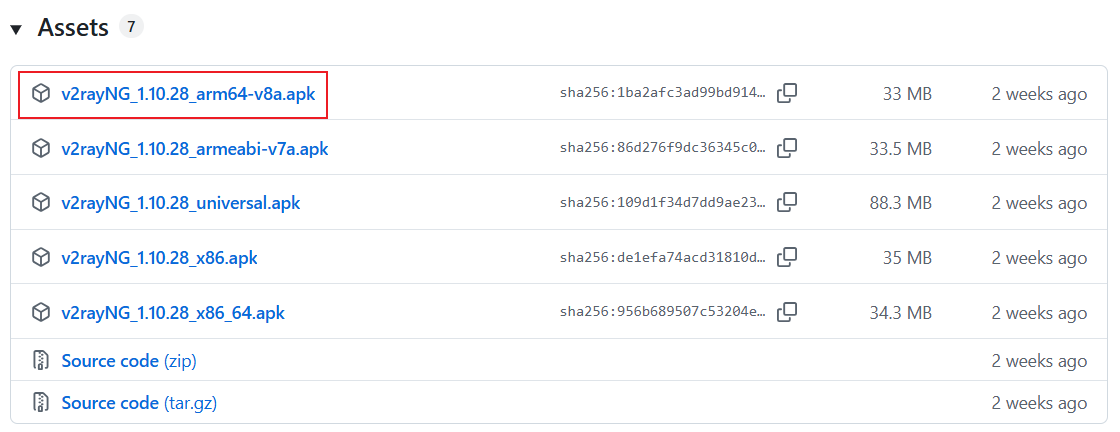This screenshot has width=1120, height=432.
Task: Download Source code (zip) archive
Action: coord(128,360)
